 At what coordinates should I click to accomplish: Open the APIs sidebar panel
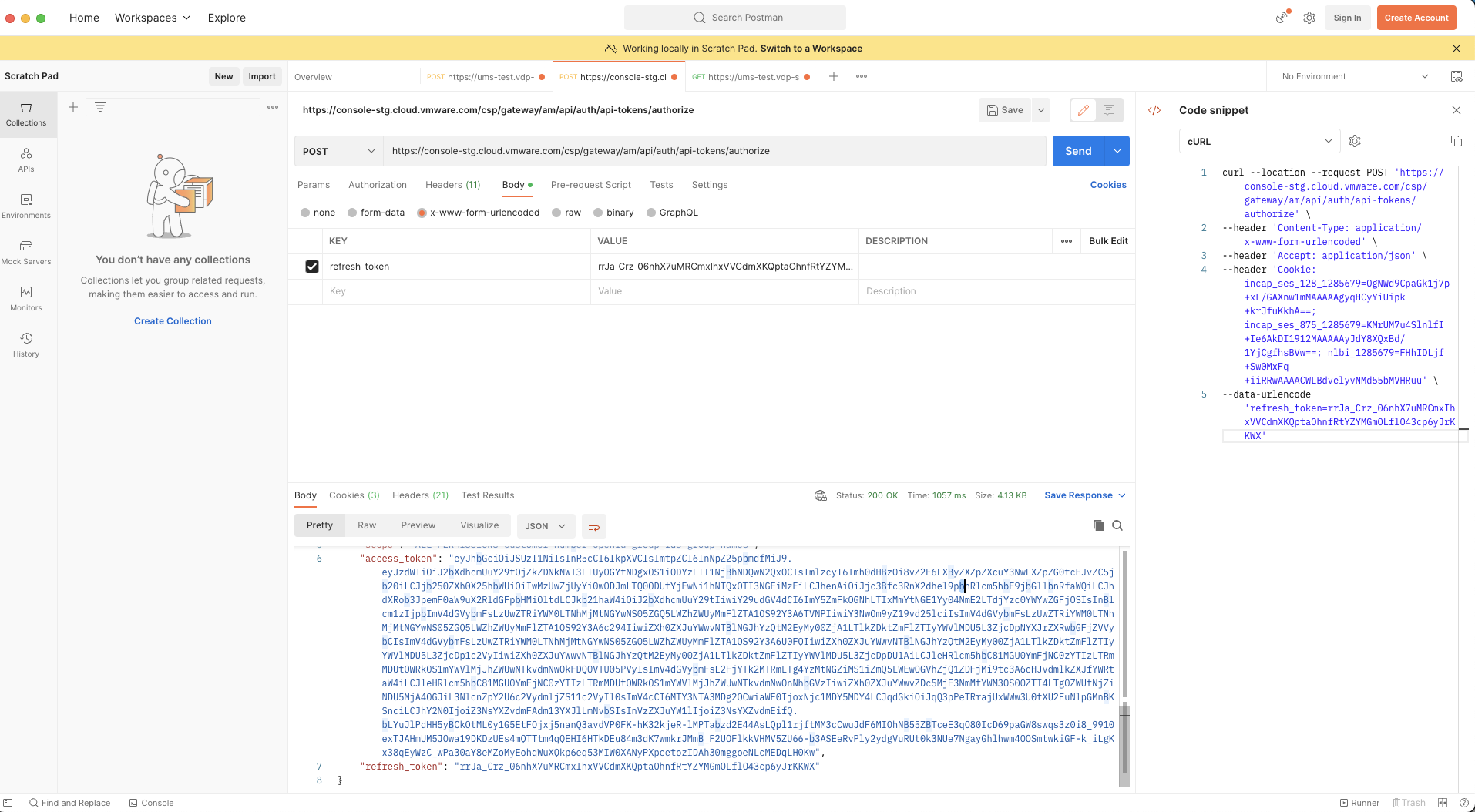click(26, 160)
